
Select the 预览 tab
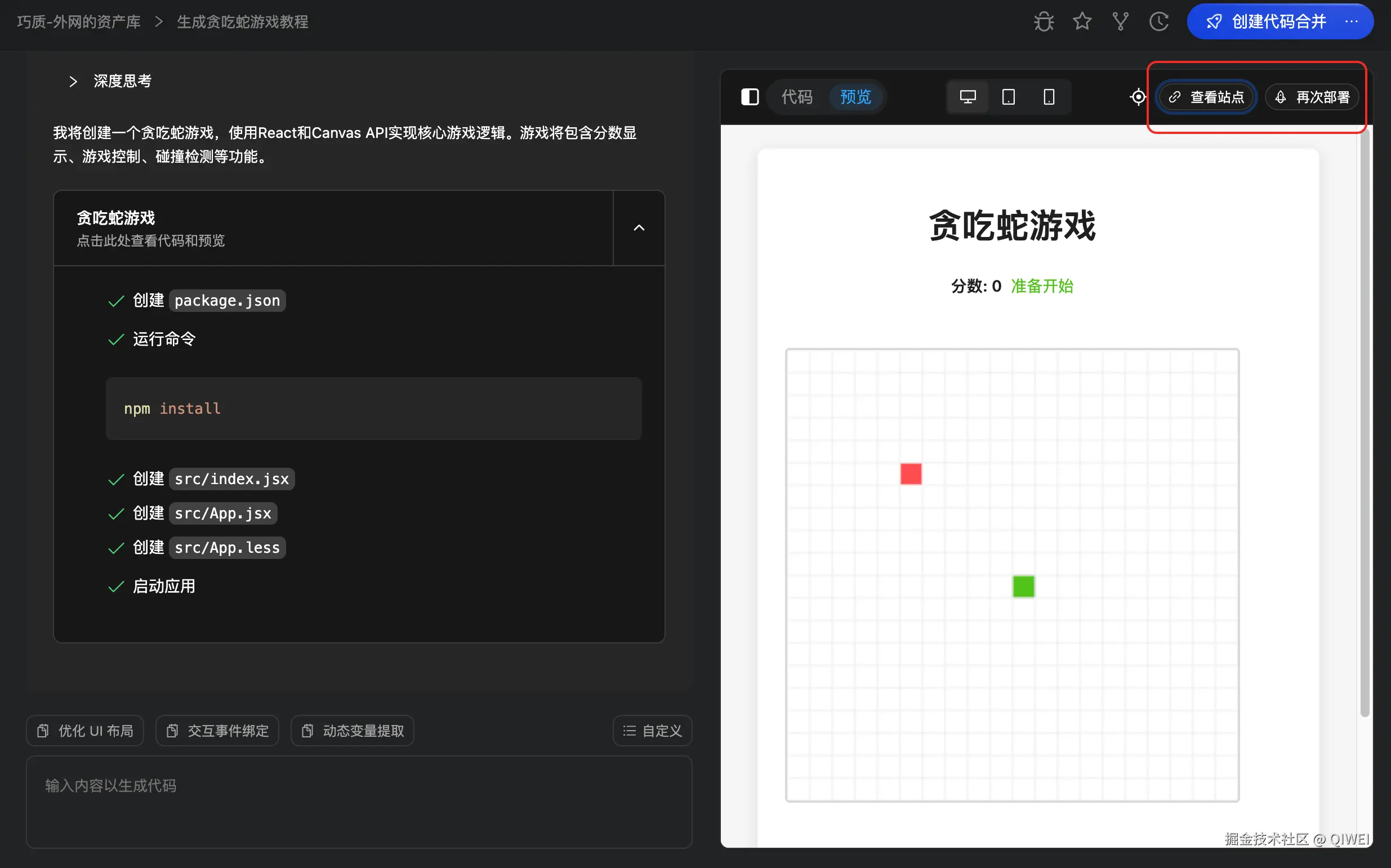coord(856,97)
